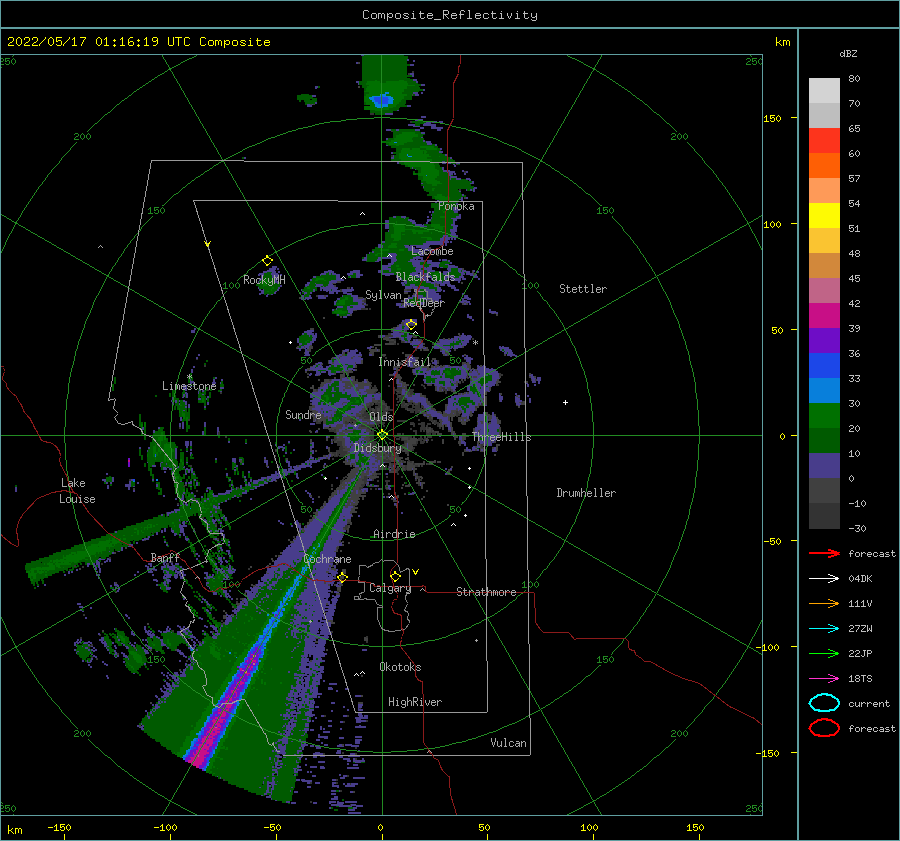The height and width of the screenshot is (841, 900).
Task: Click the Stettler label
Action: click(x=583, y=289)
